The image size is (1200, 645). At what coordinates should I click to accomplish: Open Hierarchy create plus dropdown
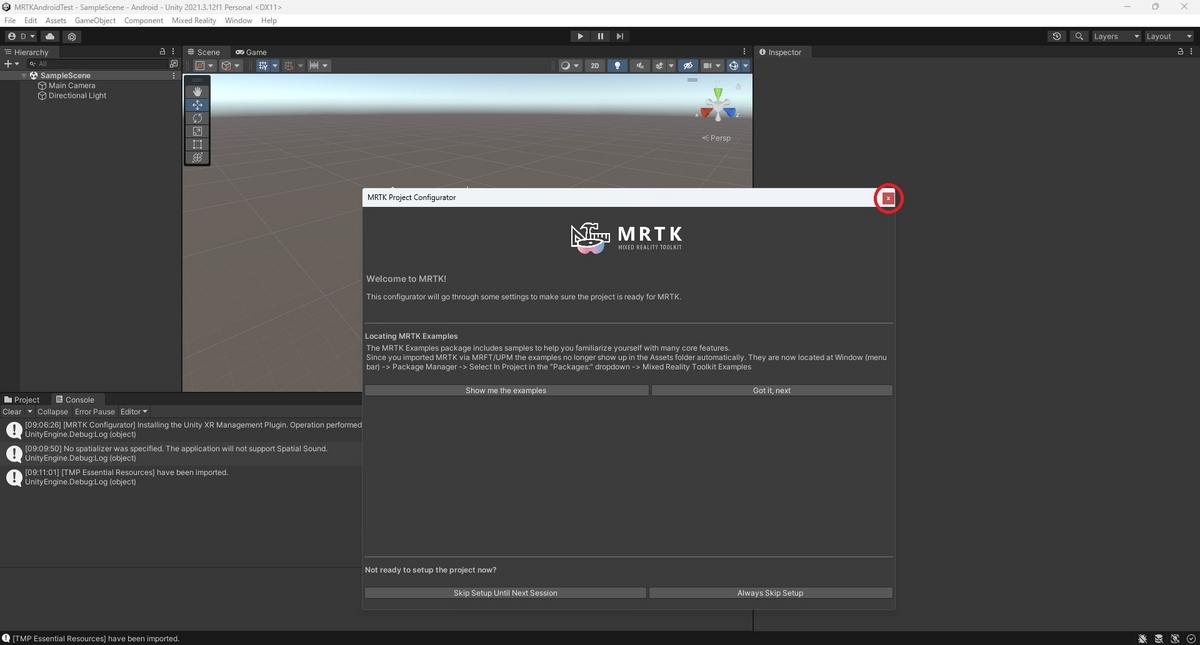tap(11, 63)
